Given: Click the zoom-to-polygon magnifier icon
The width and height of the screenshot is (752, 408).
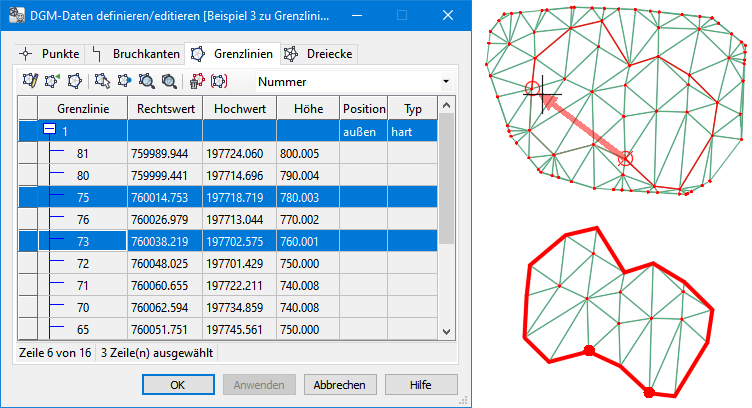Looking at the screenshot, I should 146,81.
